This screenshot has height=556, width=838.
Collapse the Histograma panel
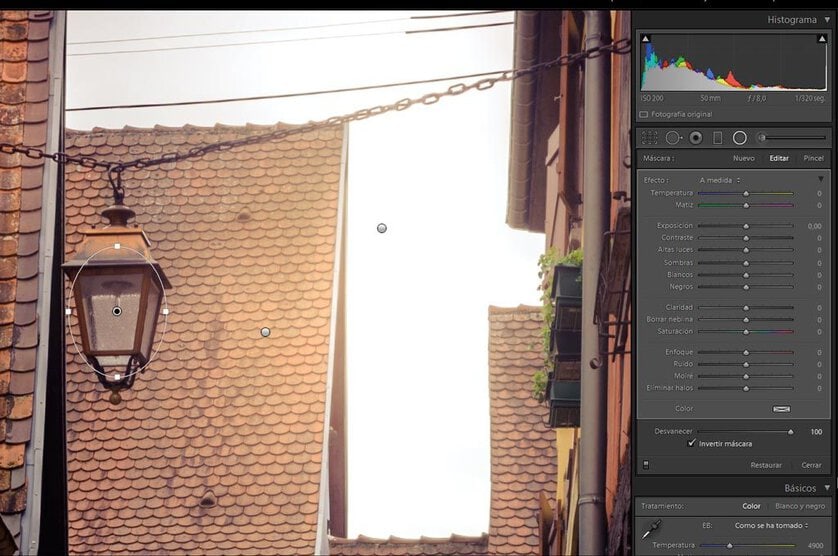click(x=827, y=20)
